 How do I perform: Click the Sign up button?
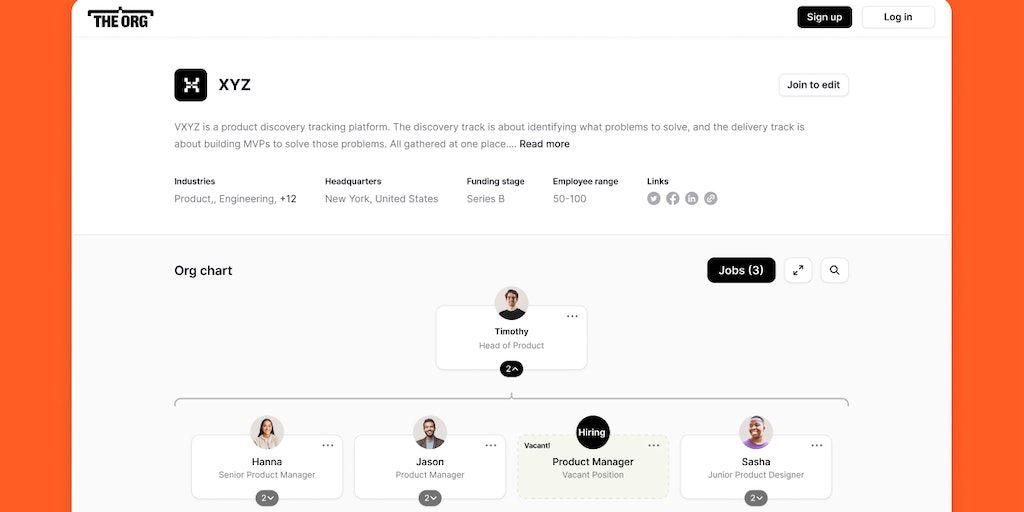(824, 17)
